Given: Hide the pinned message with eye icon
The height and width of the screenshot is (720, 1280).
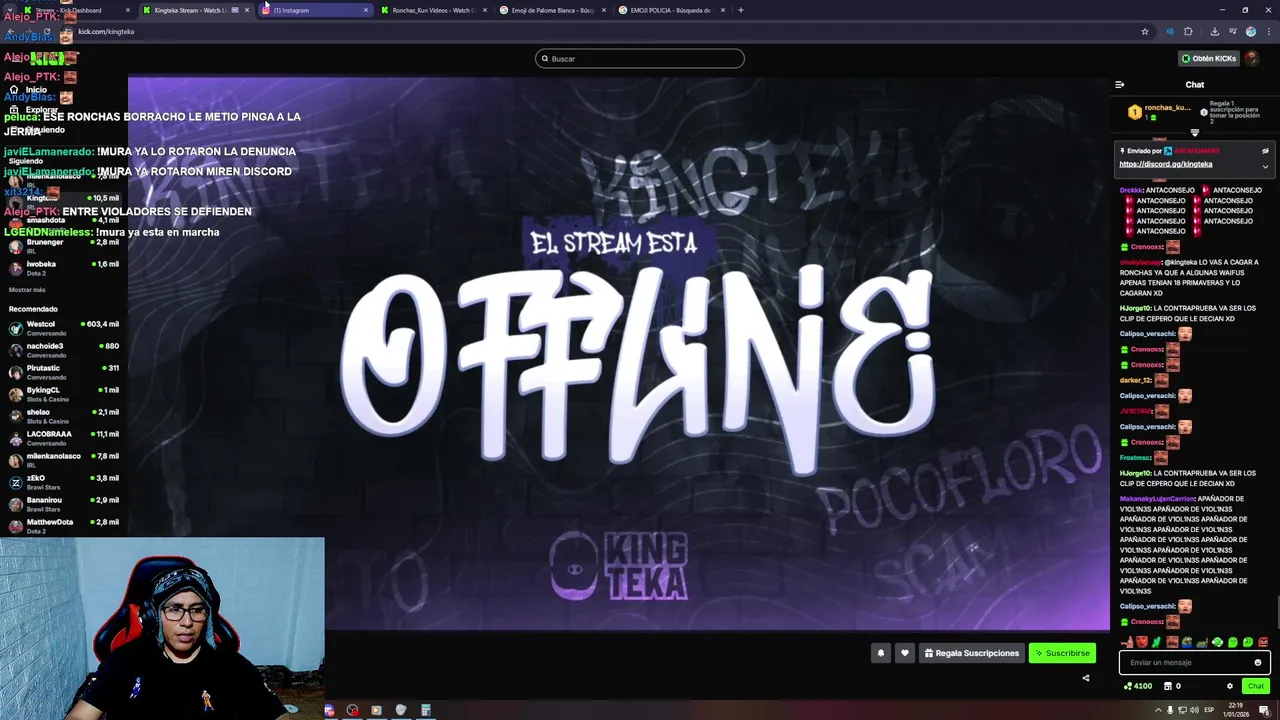Looking at the screenshot, I should 1265,151.
